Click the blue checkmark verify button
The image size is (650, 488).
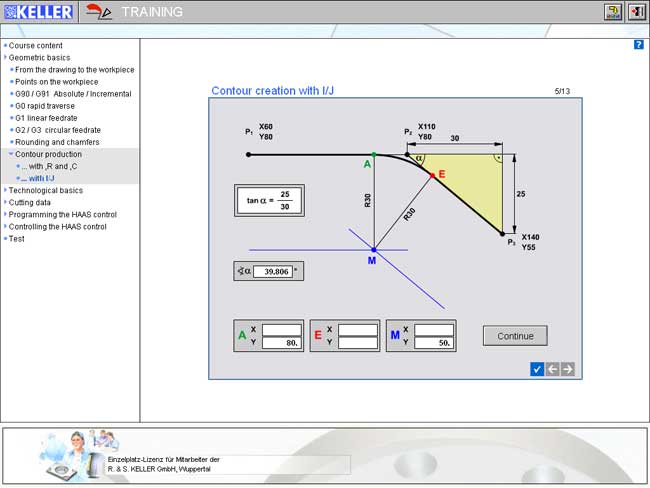pos(537,369)
